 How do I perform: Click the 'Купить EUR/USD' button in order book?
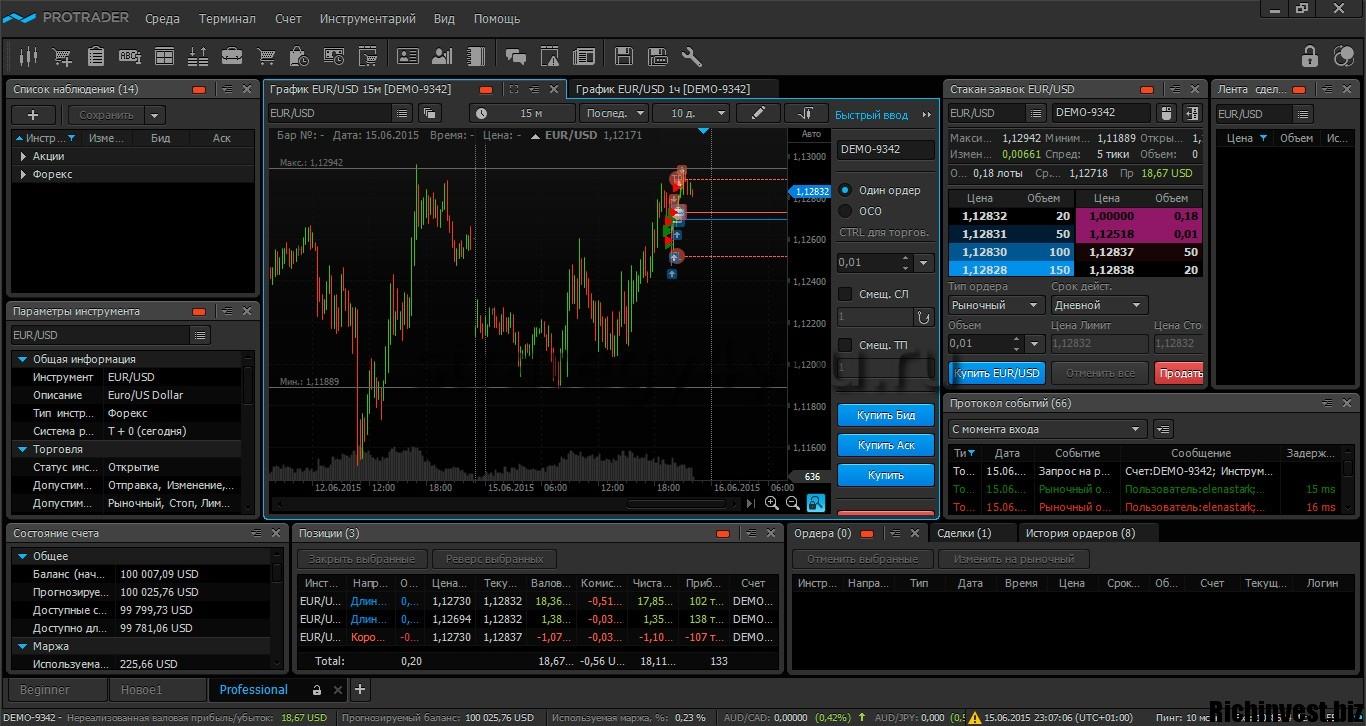[x=996, y=373]
